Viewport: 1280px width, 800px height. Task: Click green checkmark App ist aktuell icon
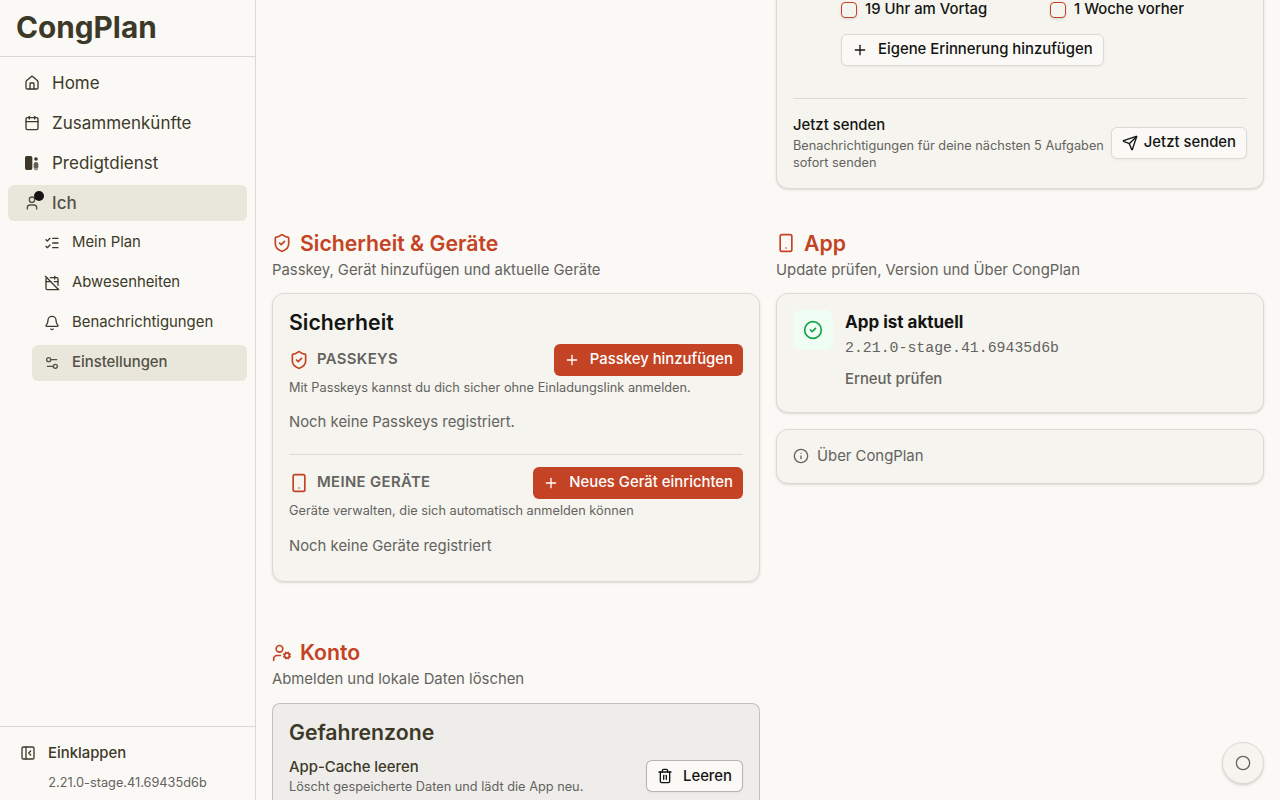coord(813,330)
